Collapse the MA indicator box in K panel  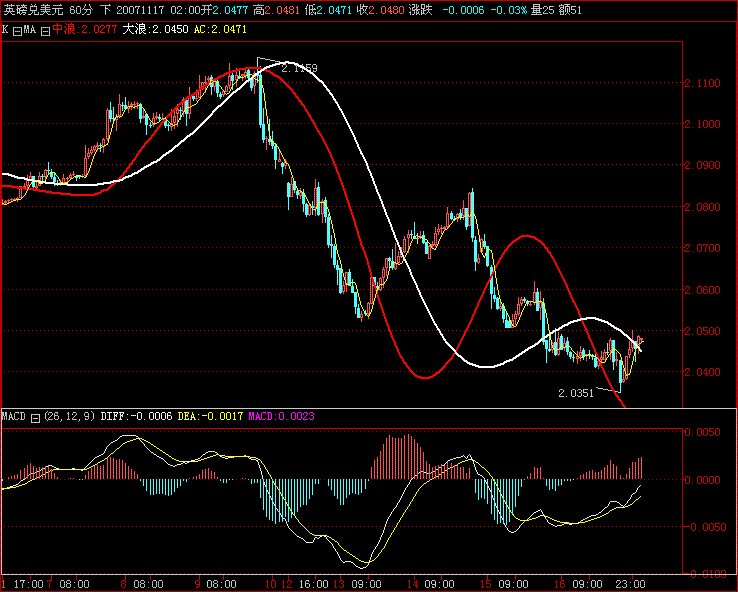17,30
